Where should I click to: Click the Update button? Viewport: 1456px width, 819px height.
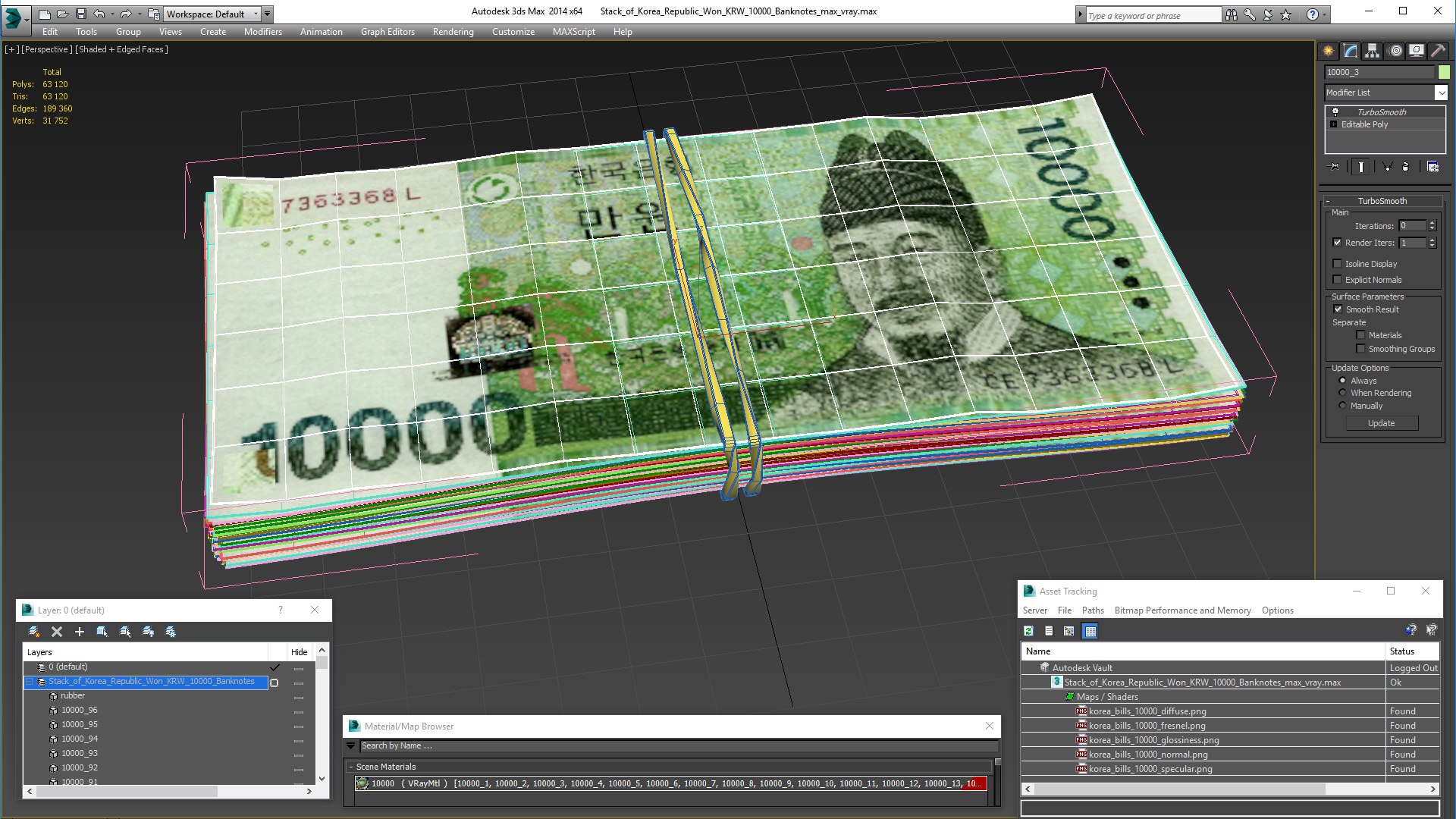point(1381,423)
